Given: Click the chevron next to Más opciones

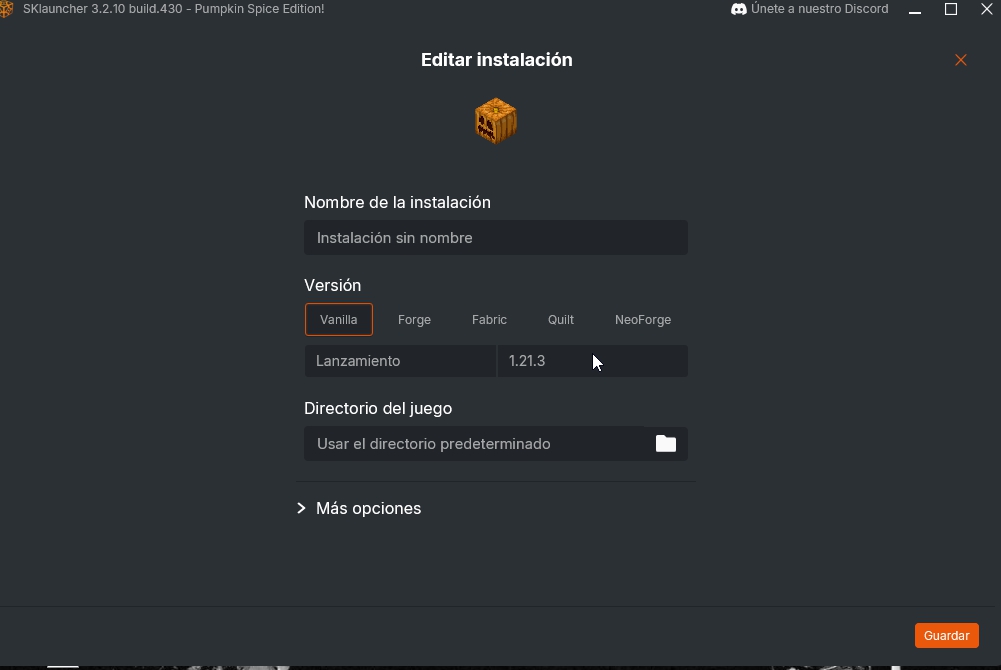Looking at the screenshot, I should tap(301, 508).
